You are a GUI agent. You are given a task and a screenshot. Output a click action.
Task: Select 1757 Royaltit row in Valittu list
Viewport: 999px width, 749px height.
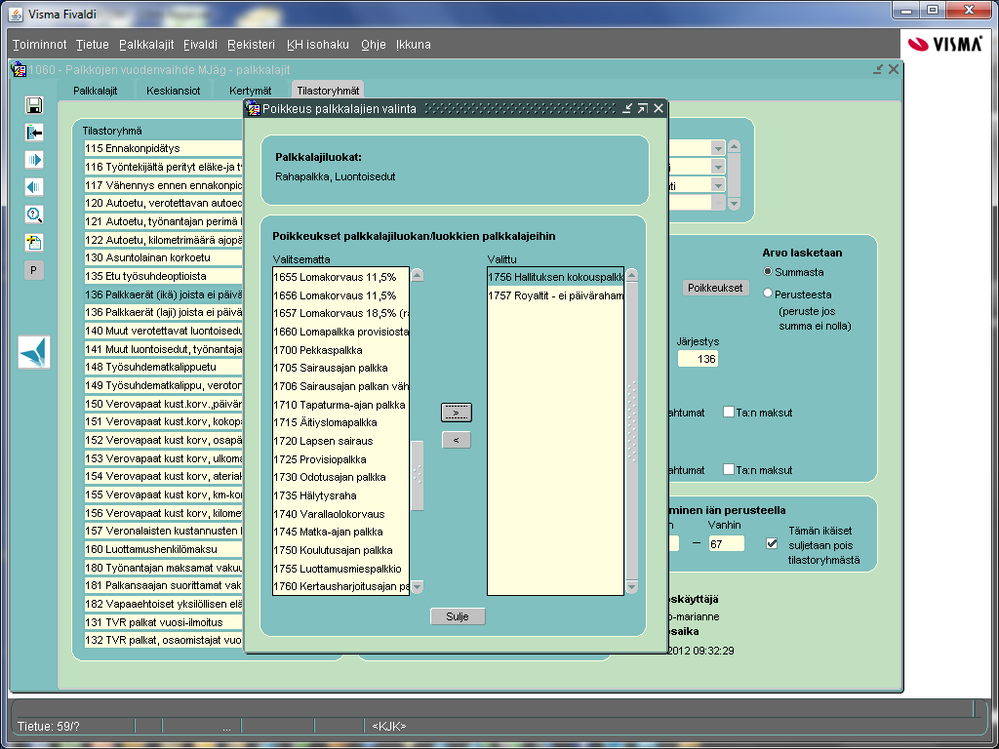point(556,296)
